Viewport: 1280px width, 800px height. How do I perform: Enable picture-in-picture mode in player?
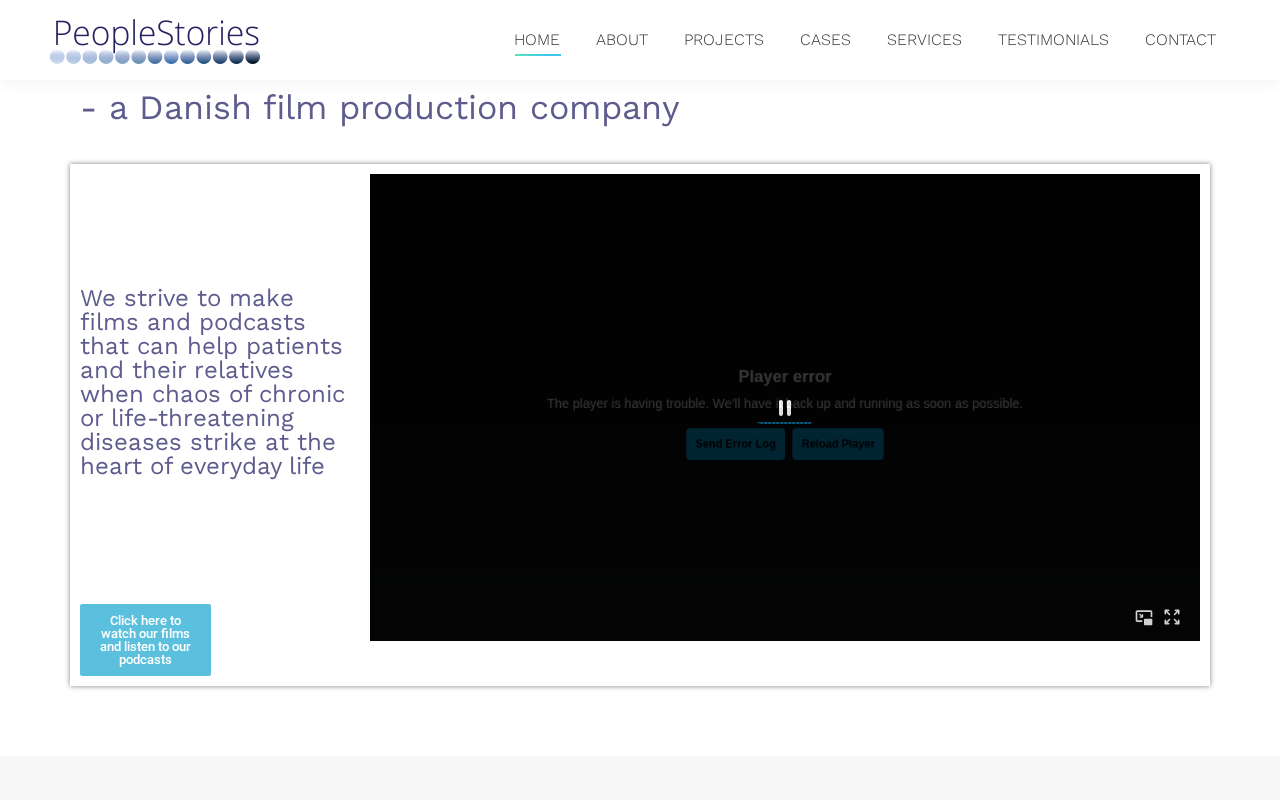point(1144,617)
